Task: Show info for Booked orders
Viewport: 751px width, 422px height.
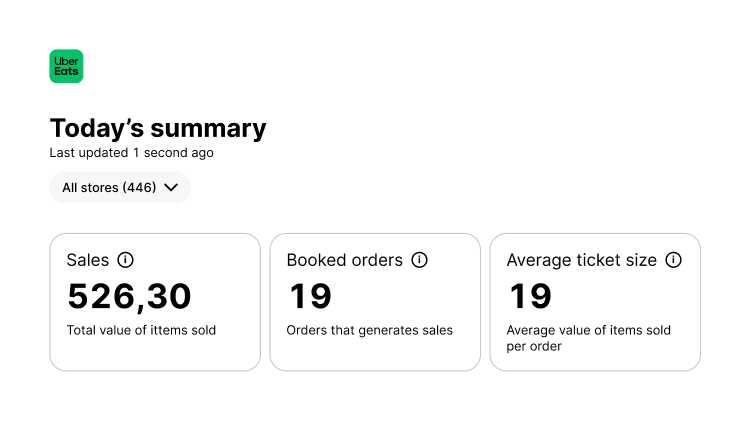Action: pyautogui.click(x=419, y=260)
